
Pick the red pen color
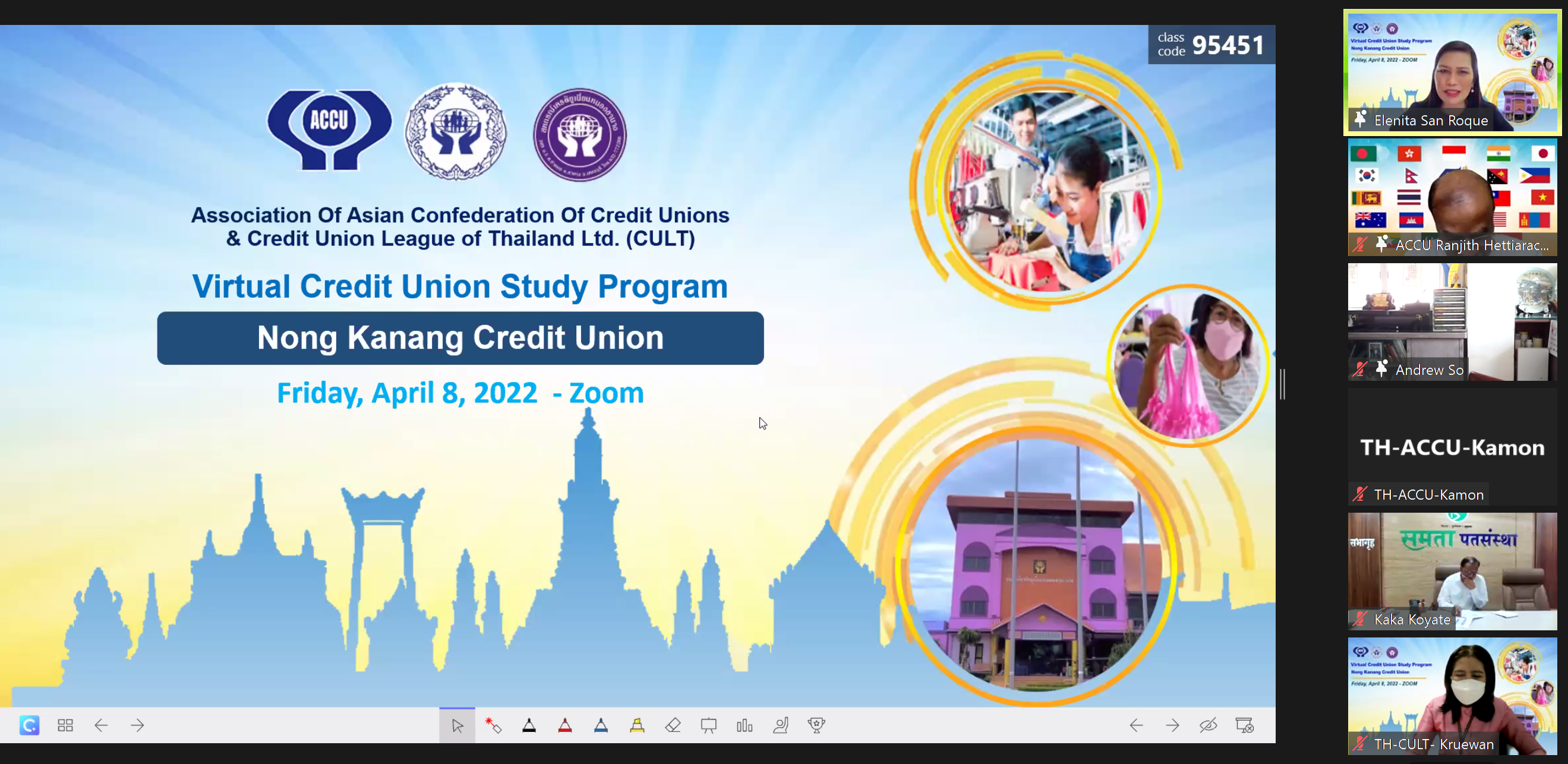click(565, 725)
